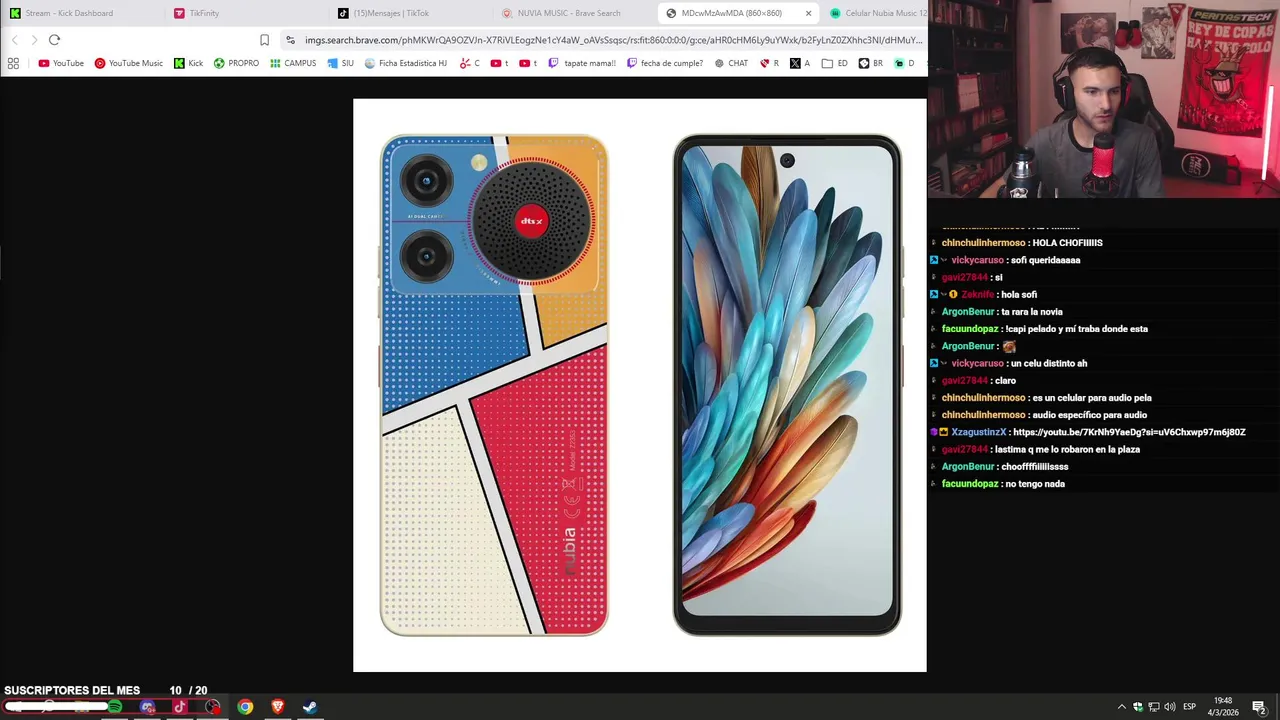1280x720 pixels.
Task: Open the CAMPUS bookmark
Action: tap(293, 63)
